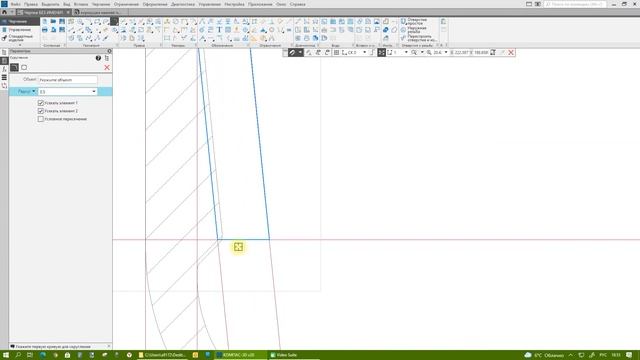Select the Стандартные изделия toolbar set
This screenshot has width=640, height=360.
[17, 38]
